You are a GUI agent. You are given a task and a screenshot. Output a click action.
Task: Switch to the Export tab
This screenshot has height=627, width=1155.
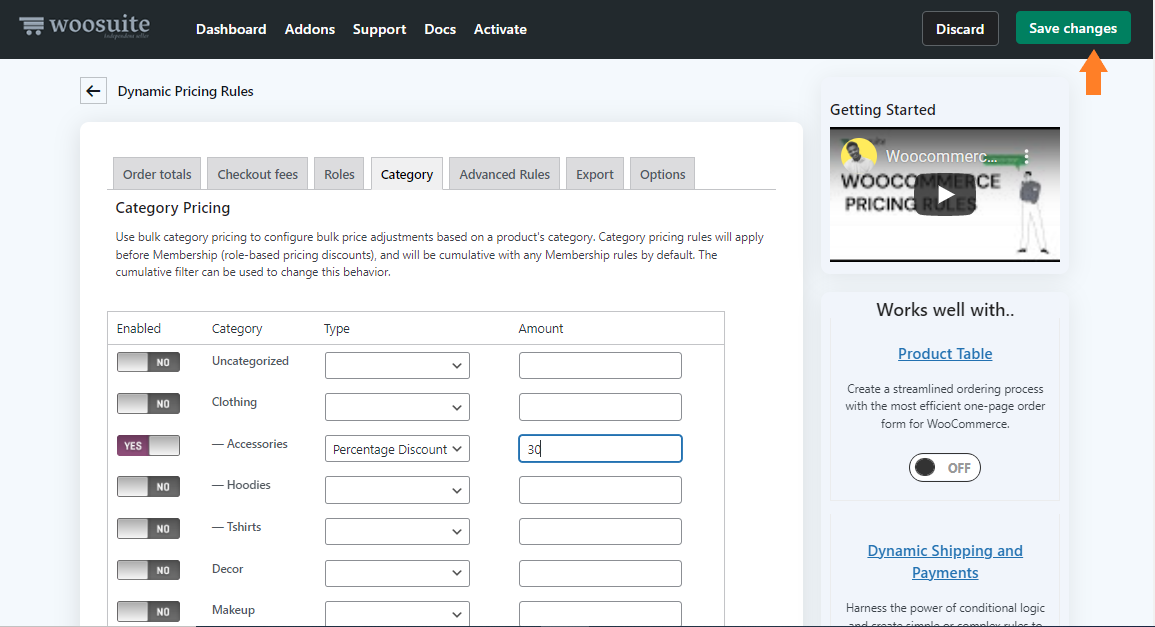point(594,174)
